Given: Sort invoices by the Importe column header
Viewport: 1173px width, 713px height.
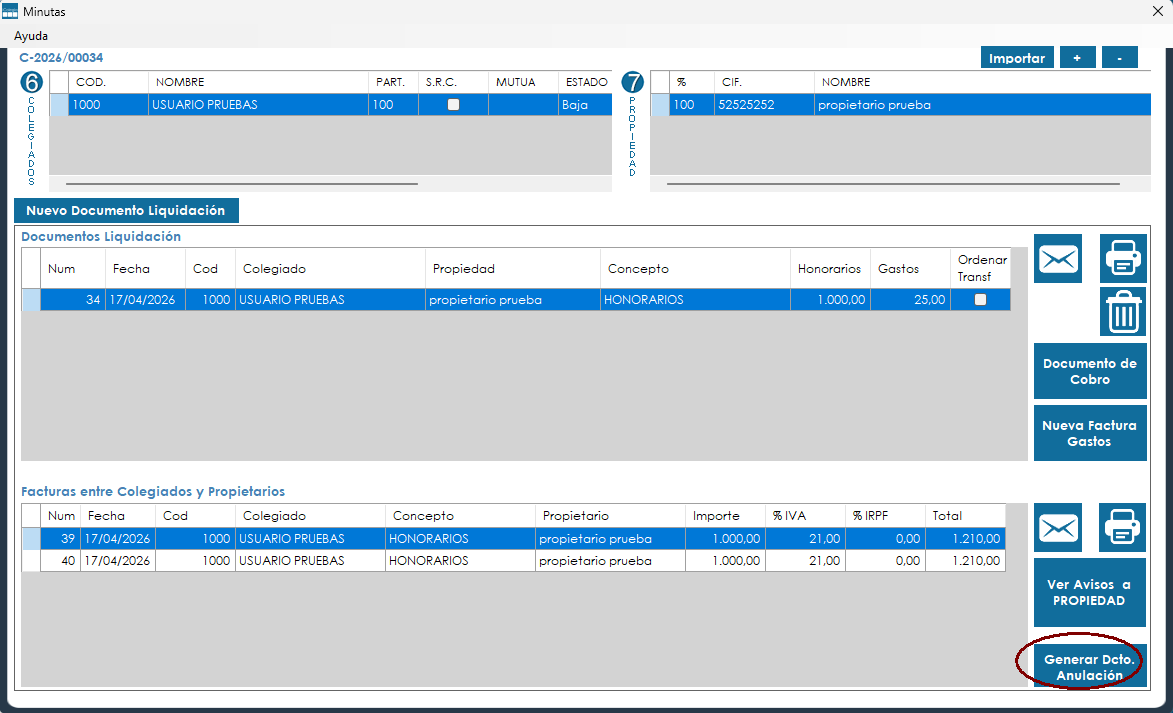Looking at the screenshot, I should [716, 516].
